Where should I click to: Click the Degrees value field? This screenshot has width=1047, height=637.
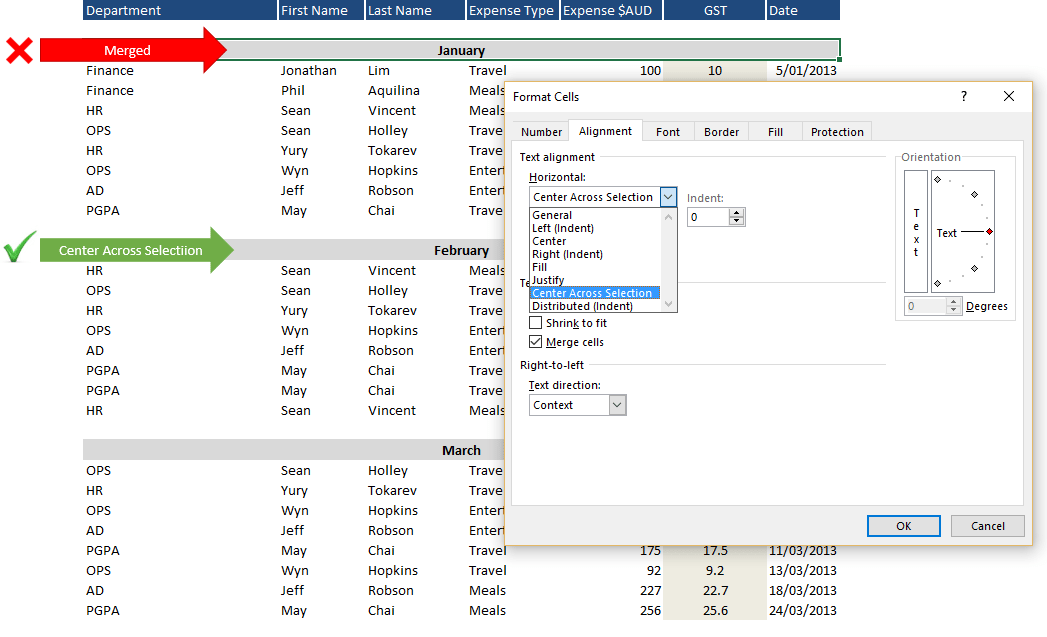(924, 306)
